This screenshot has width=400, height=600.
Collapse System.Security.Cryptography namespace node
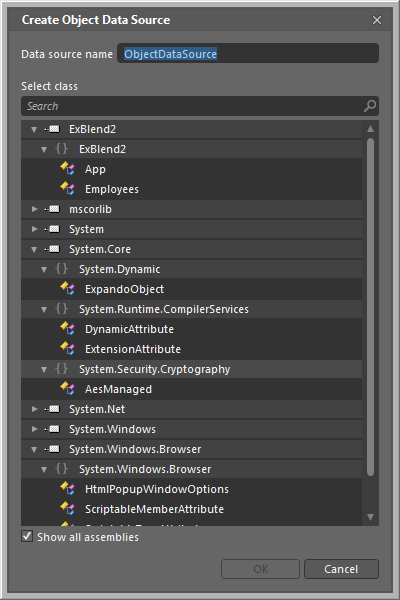[44, 370]
